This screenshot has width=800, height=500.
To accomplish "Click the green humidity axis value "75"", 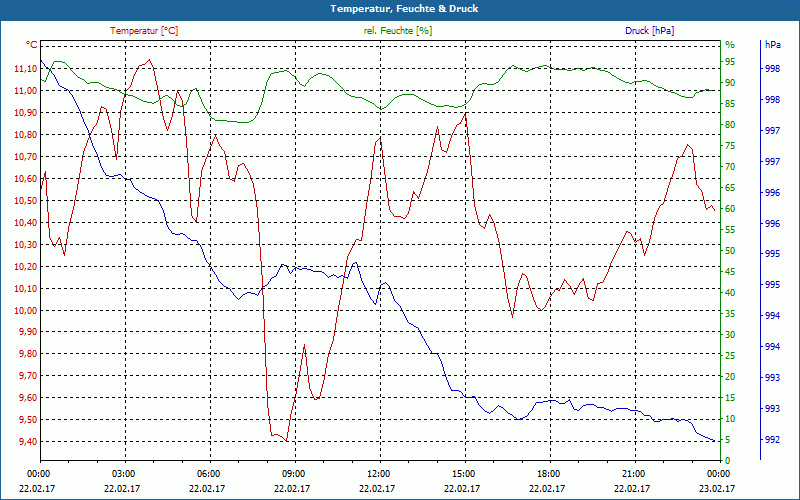I will pyautogui.click(x=730, y=146).
